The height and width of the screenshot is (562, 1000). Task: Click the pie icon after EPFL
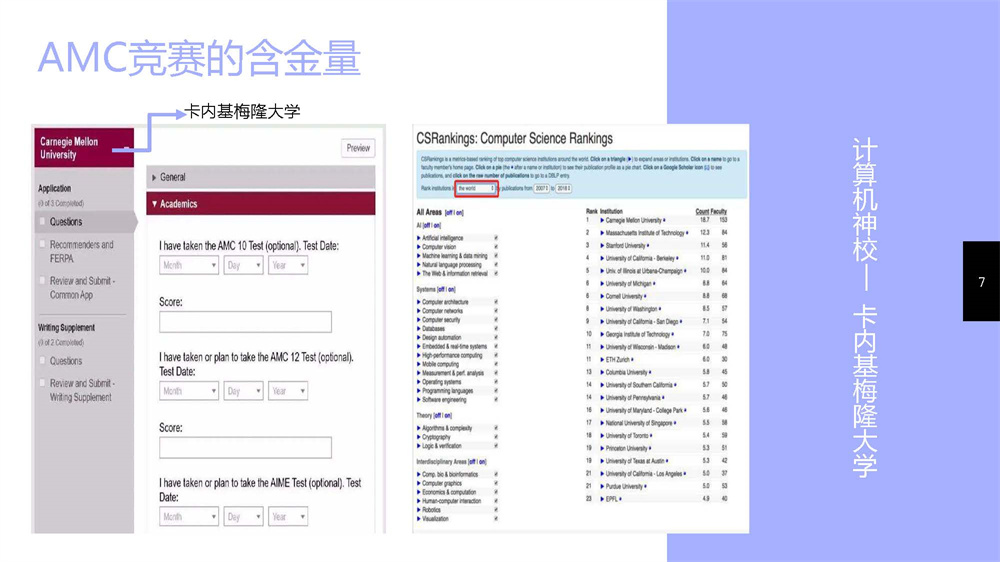(x=621, y=499)
